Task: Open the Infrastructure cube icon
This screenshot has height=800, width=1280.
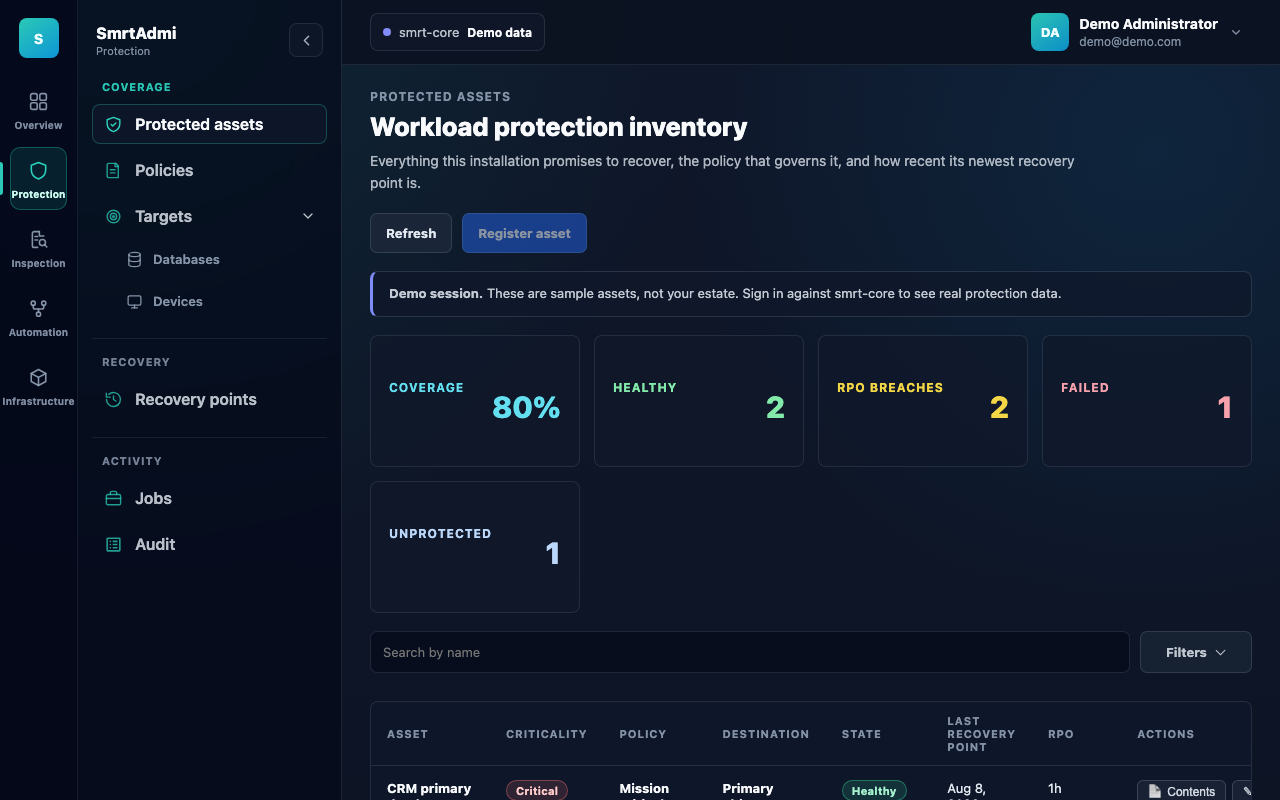Action: (38, 377)
